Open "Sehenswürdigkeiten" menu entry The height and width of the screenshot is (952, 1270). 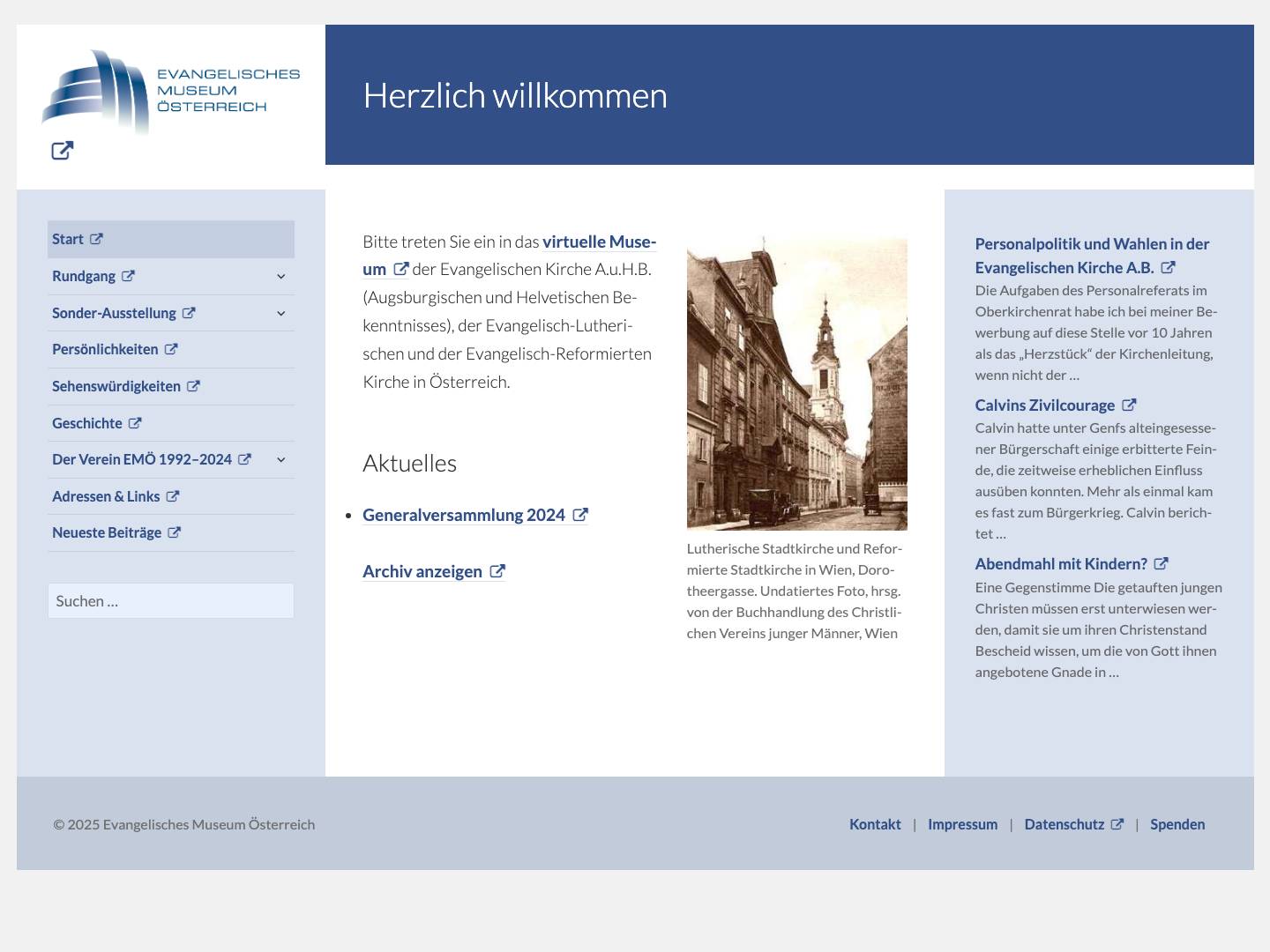coord(116,385)
